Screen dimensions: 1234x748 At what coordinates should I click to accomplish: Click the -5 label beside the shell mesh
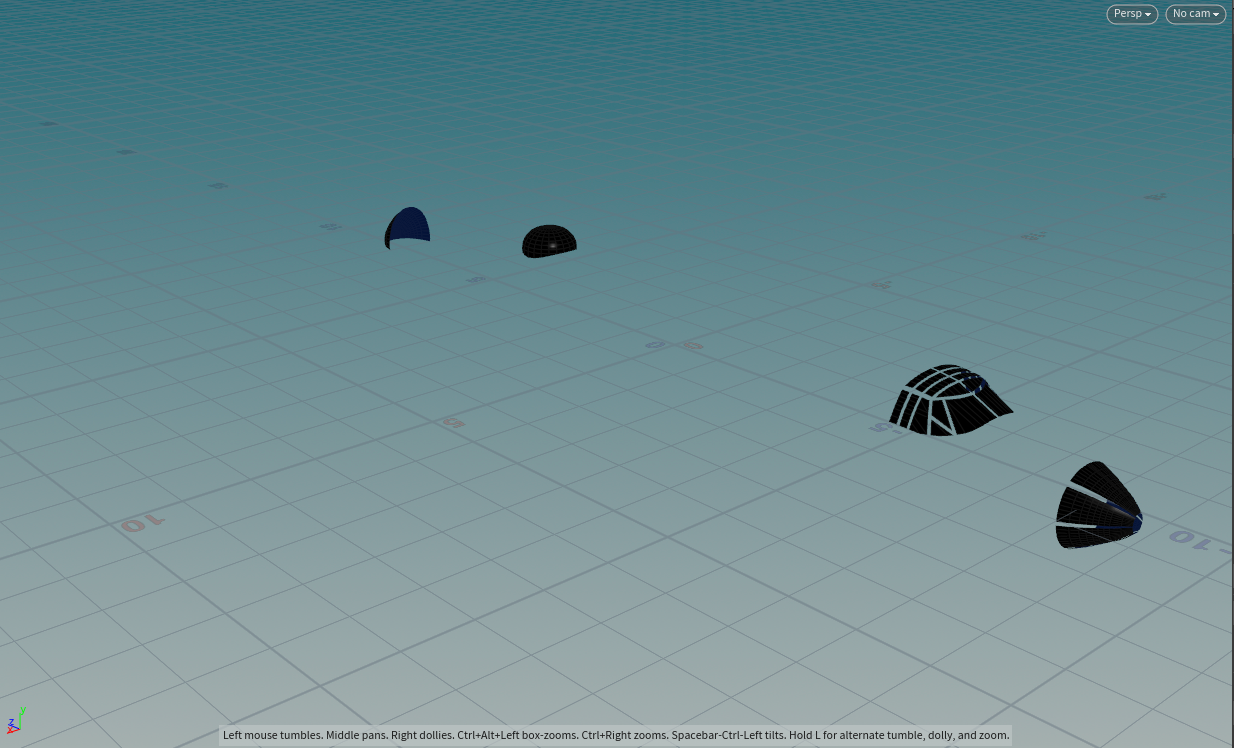coord(881,427)
